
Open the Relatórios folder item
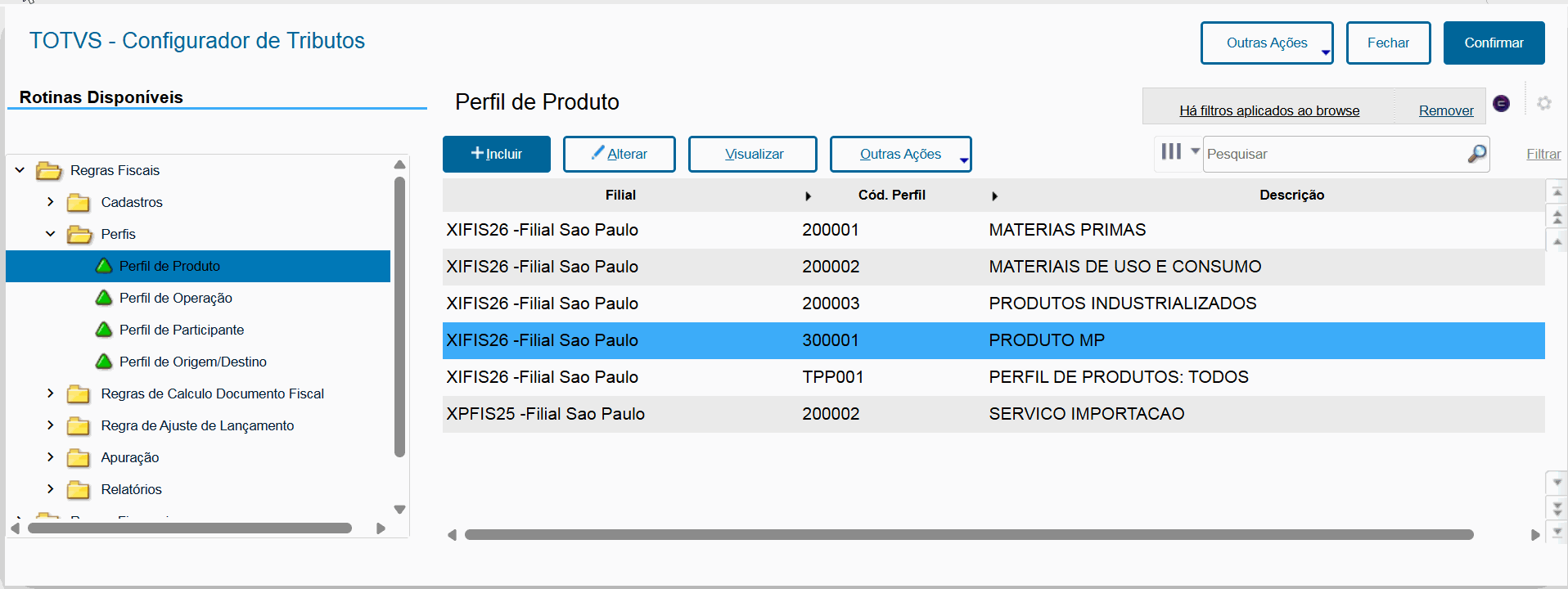pyautogui.click(x=131, y=489)
